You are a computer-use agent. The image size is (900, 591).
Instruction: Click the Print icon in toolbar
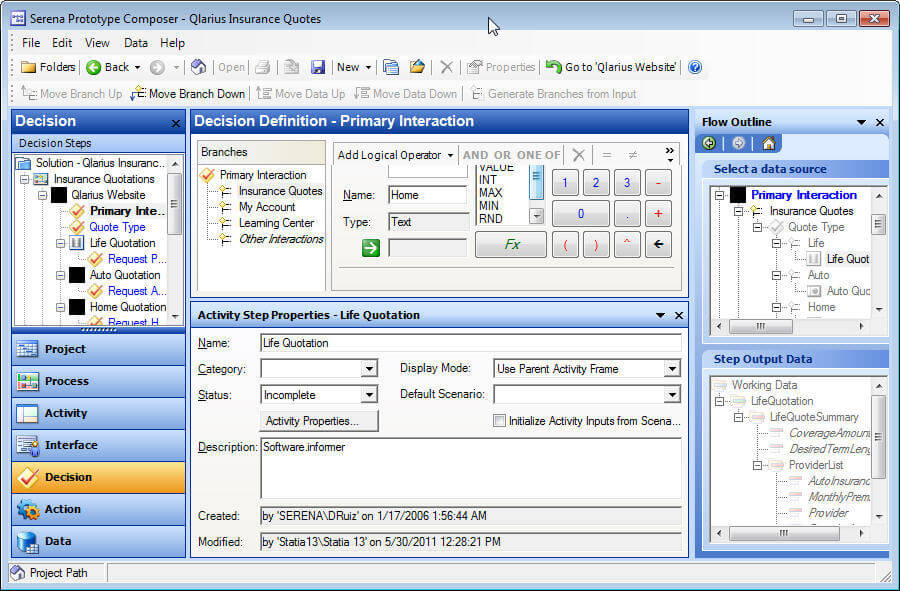262,67
